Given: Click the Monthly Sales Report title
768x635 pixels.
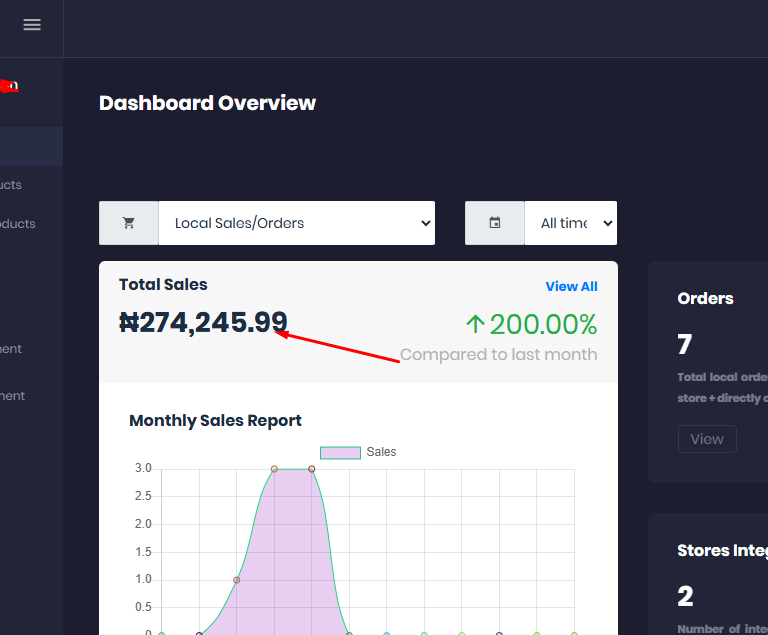Looking at the screenshot, I should 215,421.
